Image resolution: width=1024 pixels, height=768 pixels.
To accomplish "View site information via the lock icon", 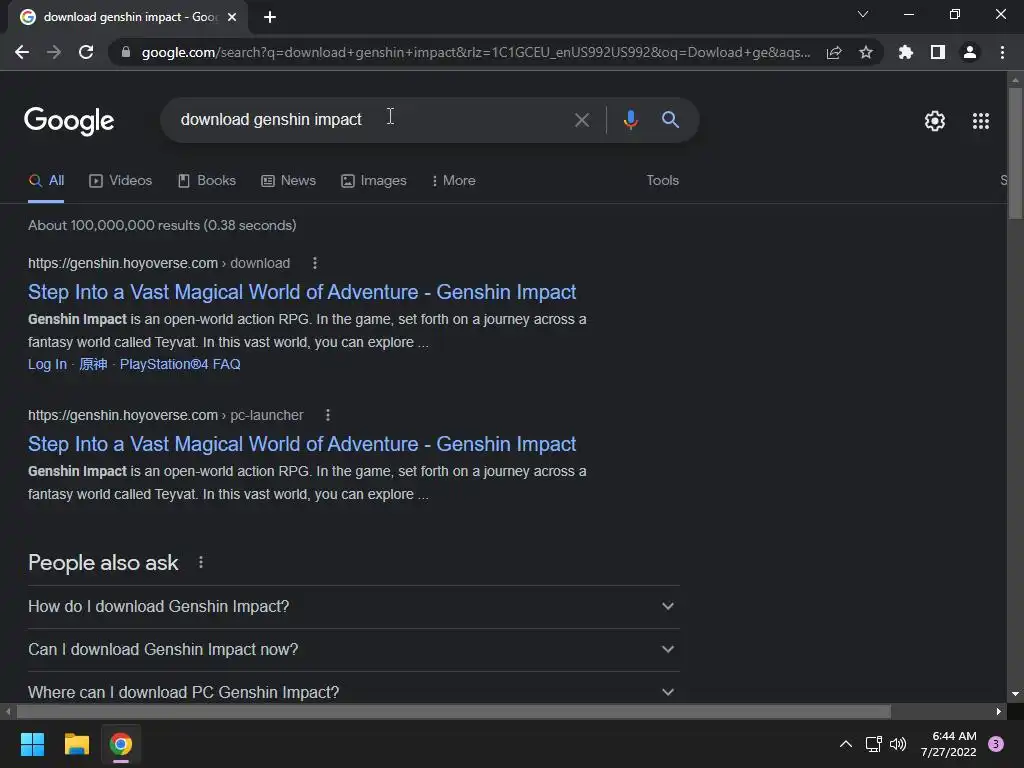I will (126, 52).
